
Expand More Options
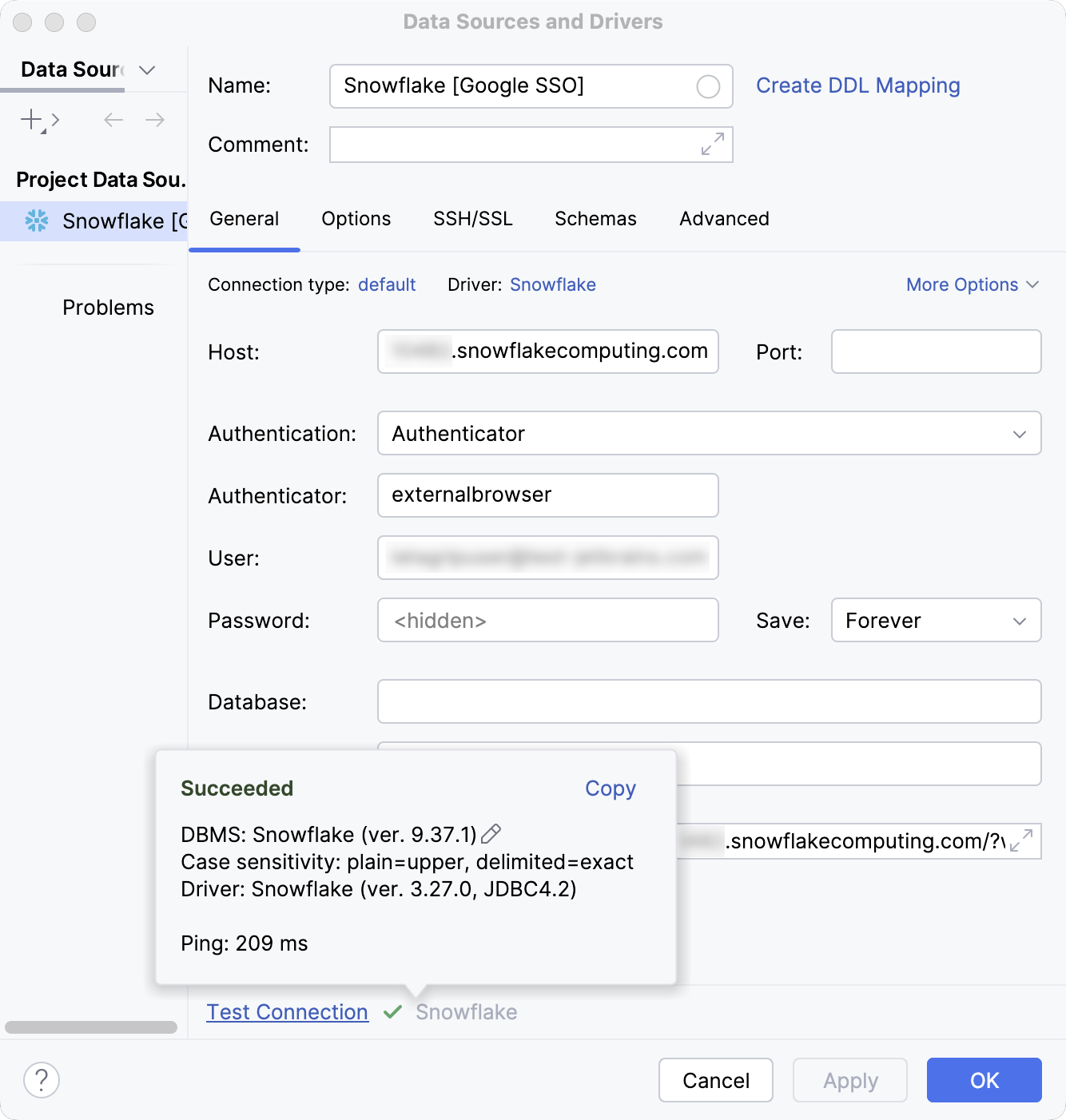(x=972, y=284)
